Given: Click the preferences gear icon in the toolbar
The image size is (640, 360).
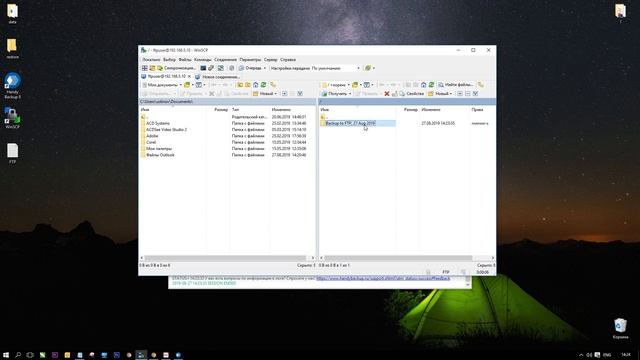Looking at the screenshot, I should (231, 68).
